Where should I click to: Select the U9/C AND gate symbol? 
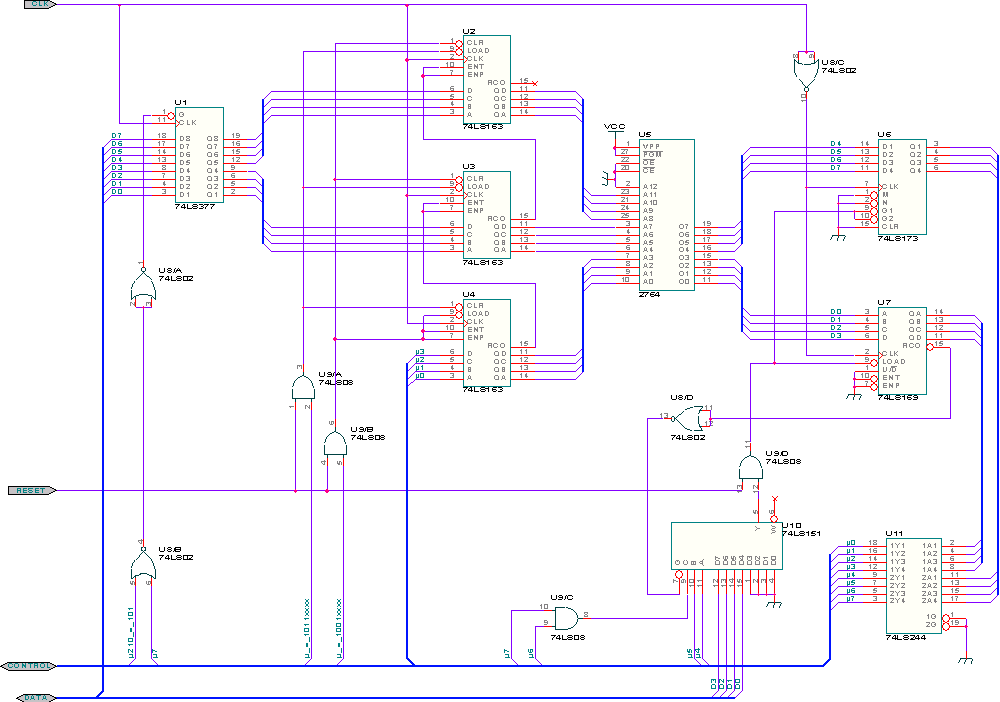tap(566, 618)
